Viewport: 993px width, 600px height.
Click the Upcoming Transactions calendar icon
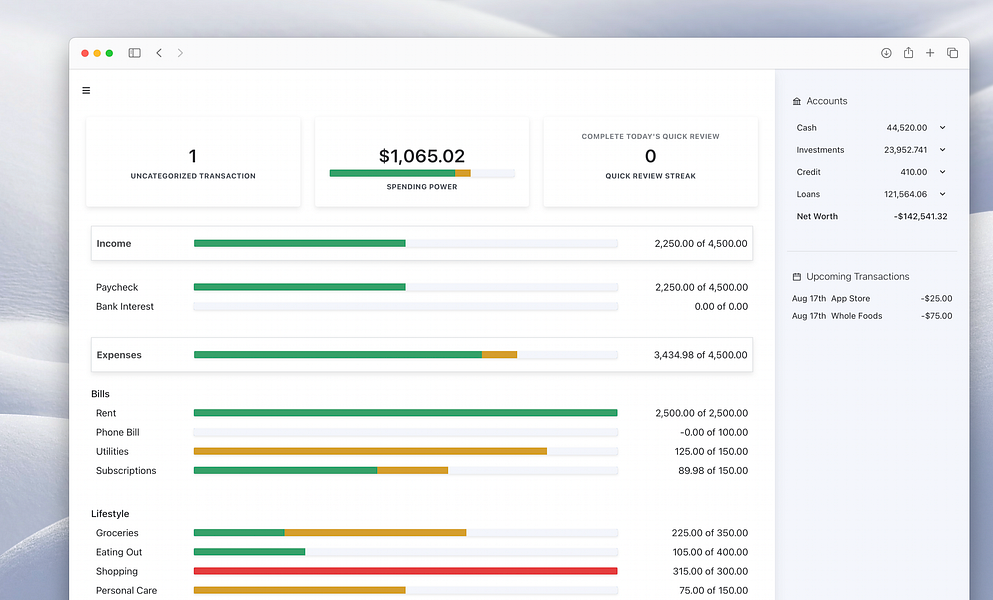797,277
